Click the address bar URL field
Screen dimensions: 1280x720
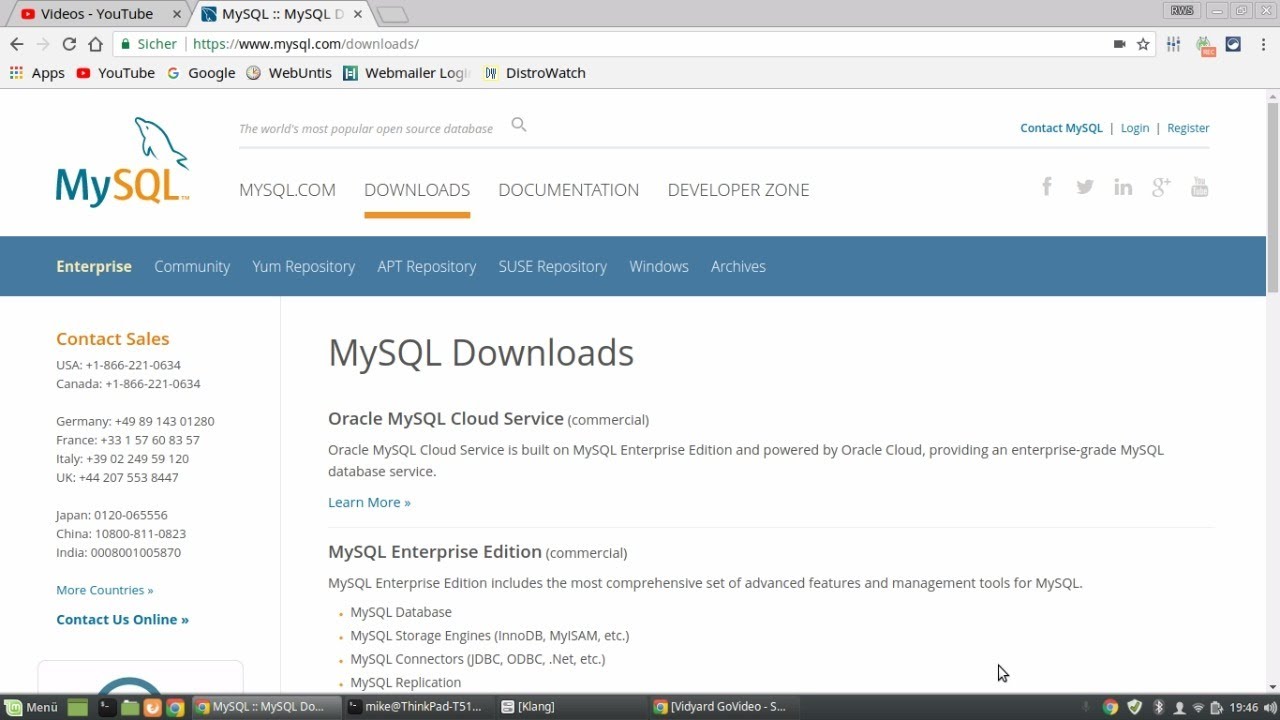(640, 44)
